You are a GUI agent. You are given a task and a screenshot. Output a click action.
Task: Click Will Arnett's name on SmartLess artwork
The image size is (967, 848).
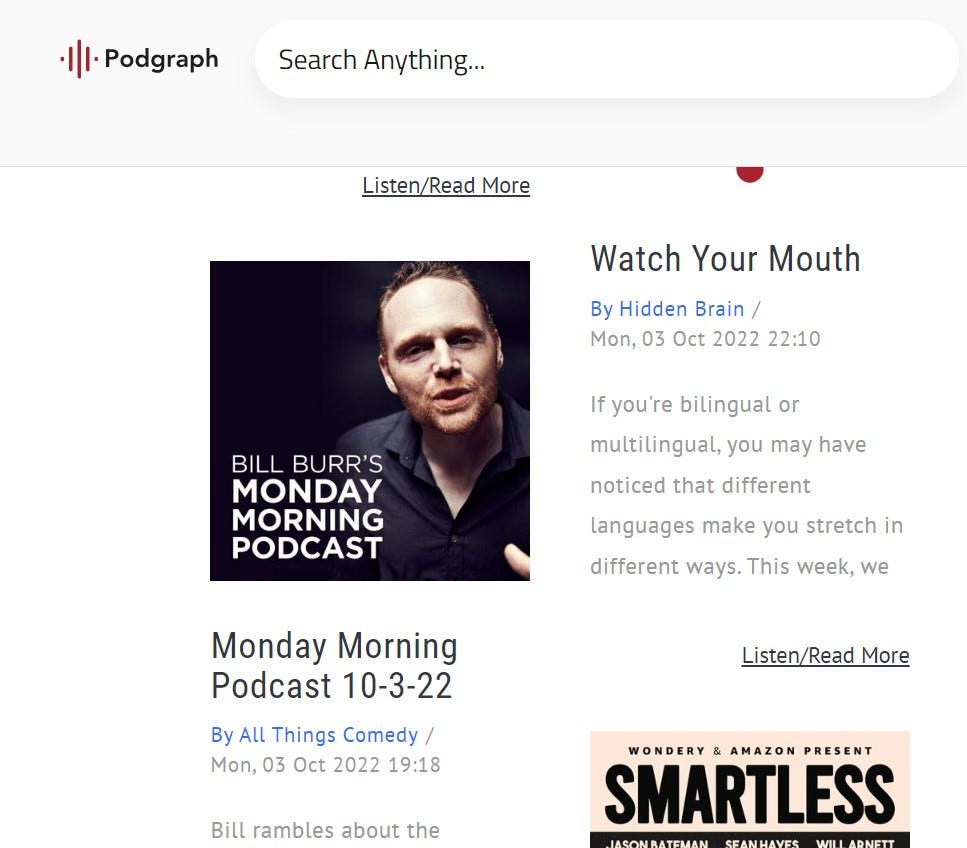point(855,843)
